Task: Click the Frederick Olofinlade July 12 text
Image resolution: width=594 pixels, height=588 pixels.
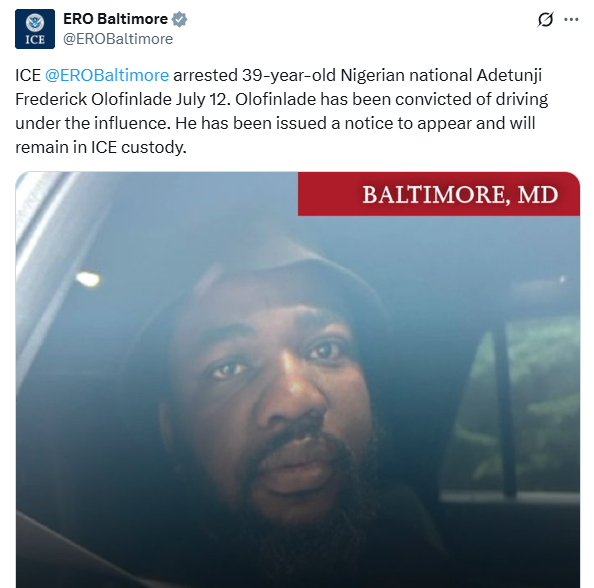Action: [x=123, y=99]
